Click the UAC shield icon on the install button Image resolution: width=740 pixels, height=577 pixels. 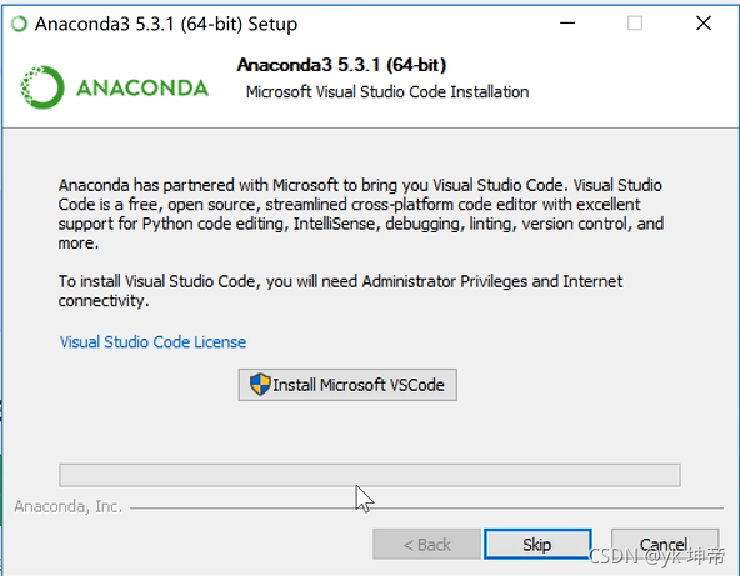[260, 385]
